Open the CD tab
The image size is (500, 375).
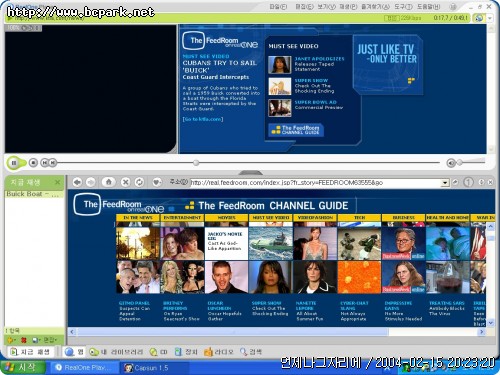(159, 352)
